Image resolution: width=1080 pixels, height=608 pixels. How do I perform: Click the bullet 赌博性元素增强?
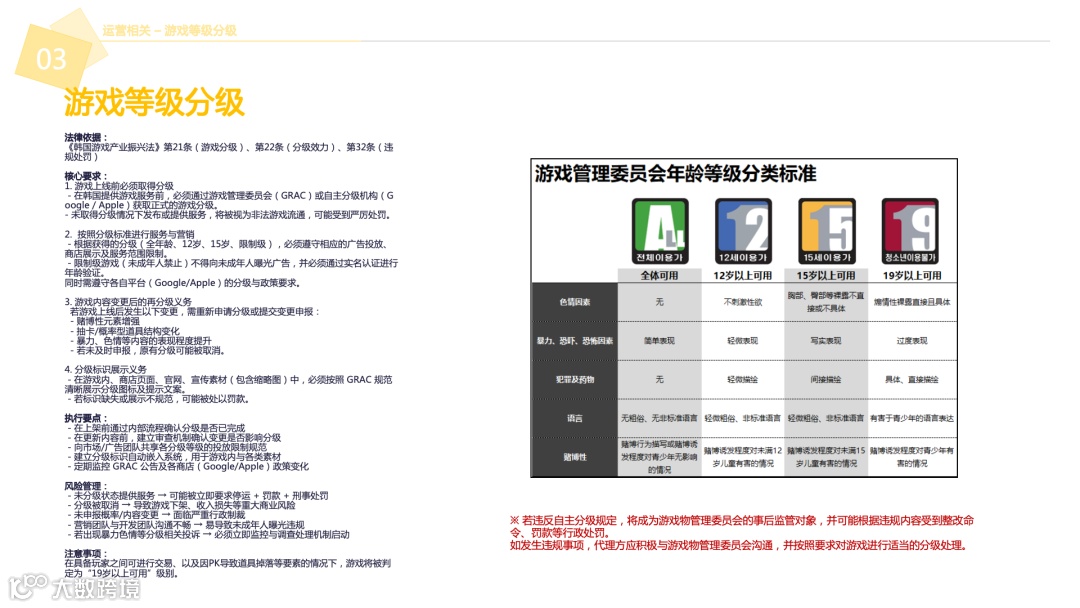pyautogui.click(x=105, y=321)
